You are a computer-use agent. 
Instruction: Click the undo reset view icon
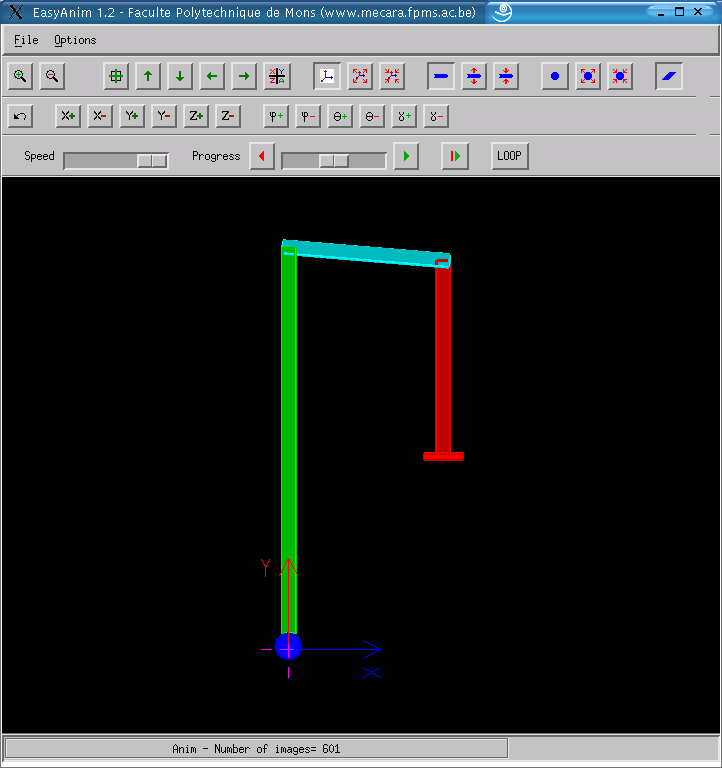click(x=20, y=116)
